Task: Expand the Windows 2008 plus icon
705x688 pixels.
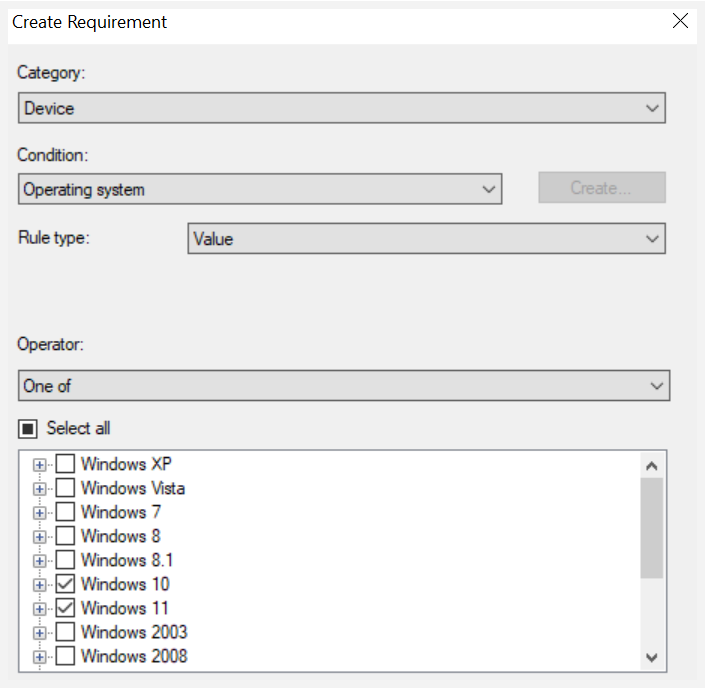Action: point(40,657)
